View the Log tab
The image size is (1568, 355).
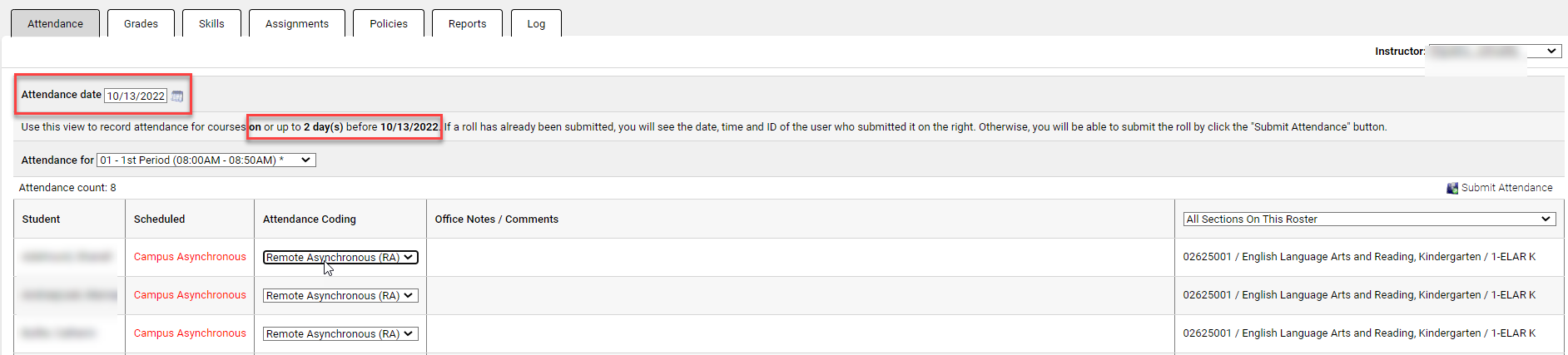click(x=536, y=24)
